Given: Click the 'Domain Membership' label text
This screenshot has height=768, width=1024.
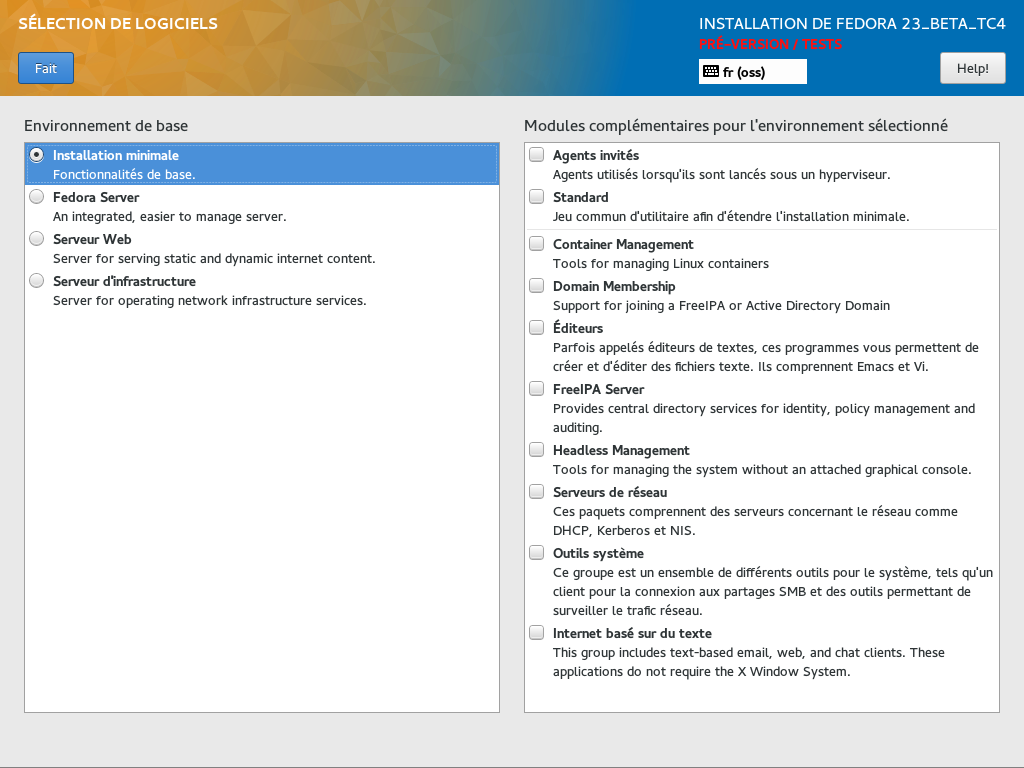Looking at the screenshot, I should click(614, 286).
